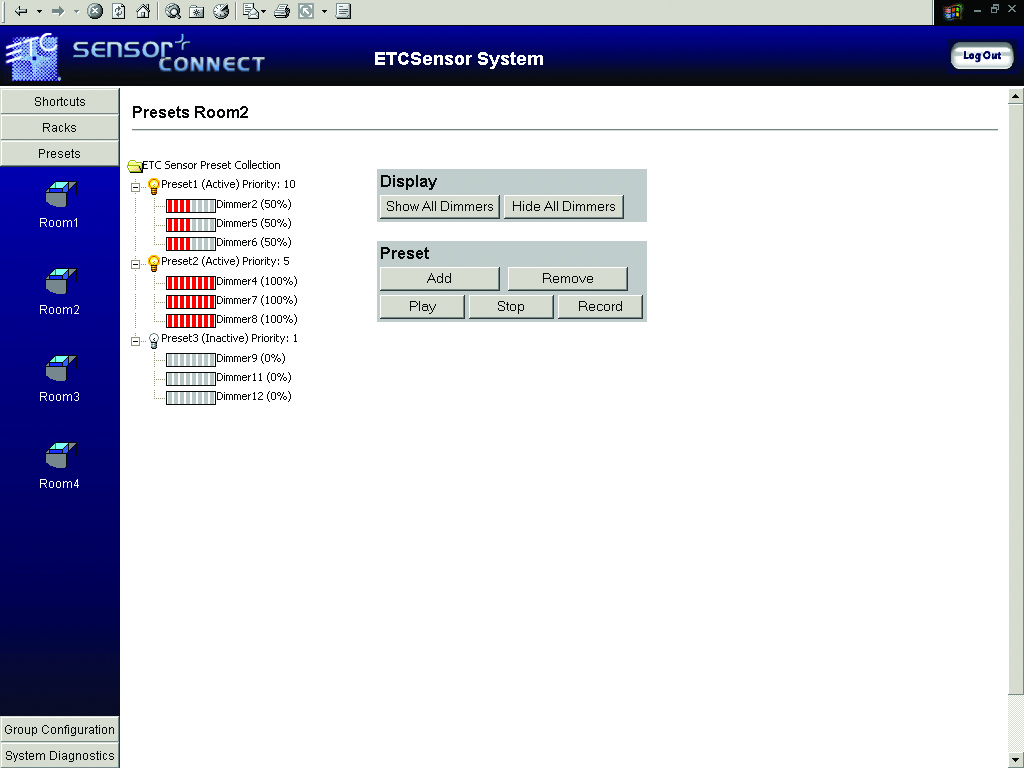Open the Presets navigation section
This screenshot has height=768, width=1024.
tap(59, 153)
